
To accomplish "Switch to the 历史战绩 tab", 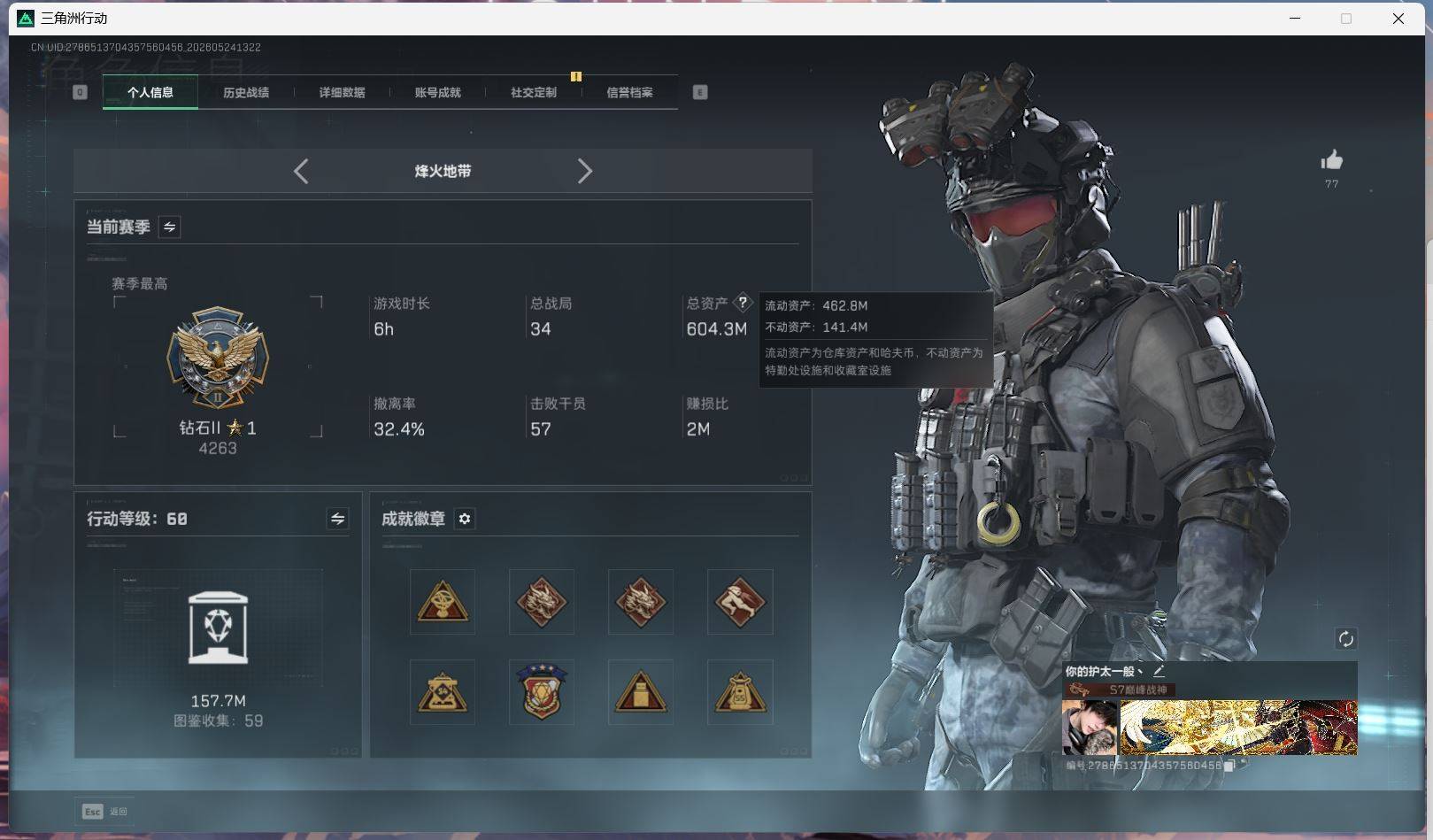I will point(246,92).
